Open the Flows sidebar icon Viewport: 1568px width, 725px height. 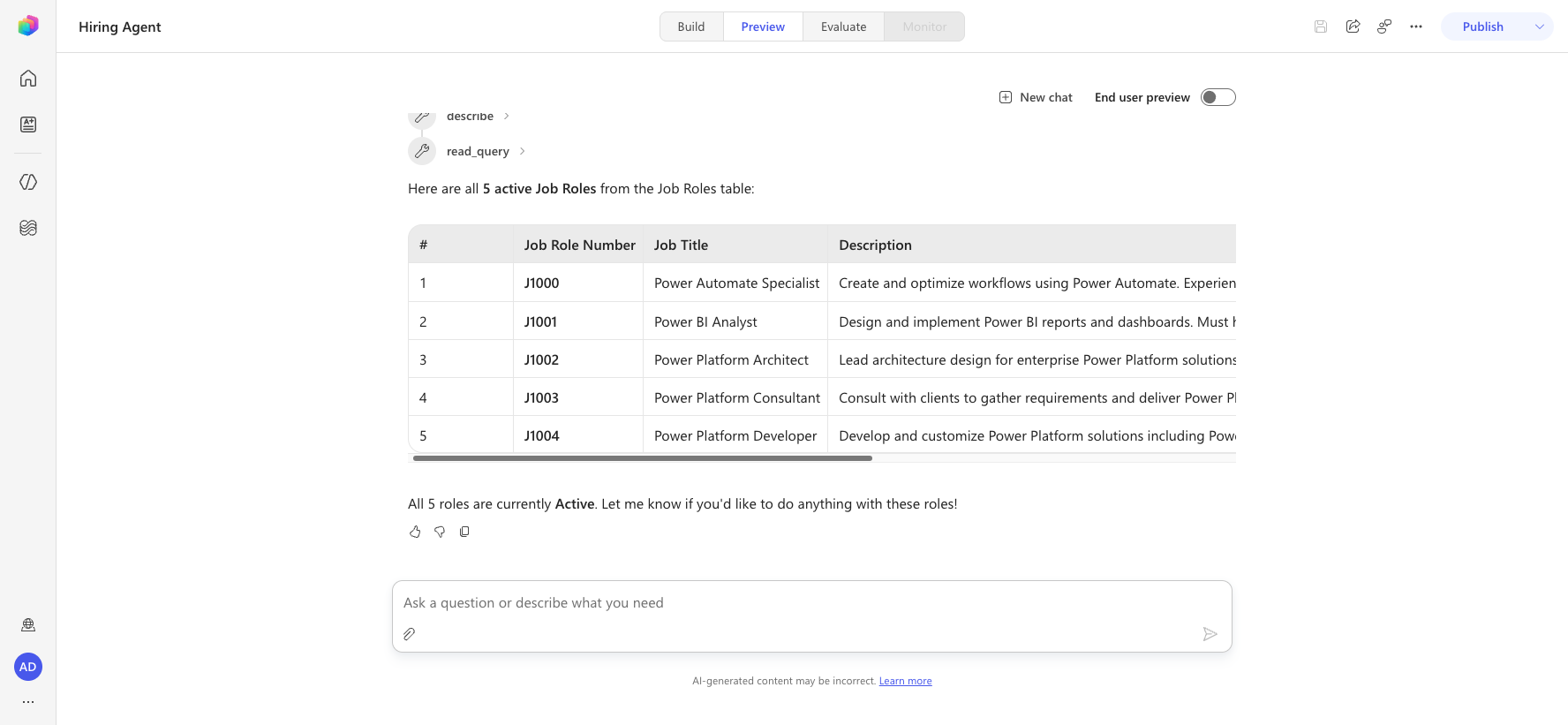(x=28, y=182)
